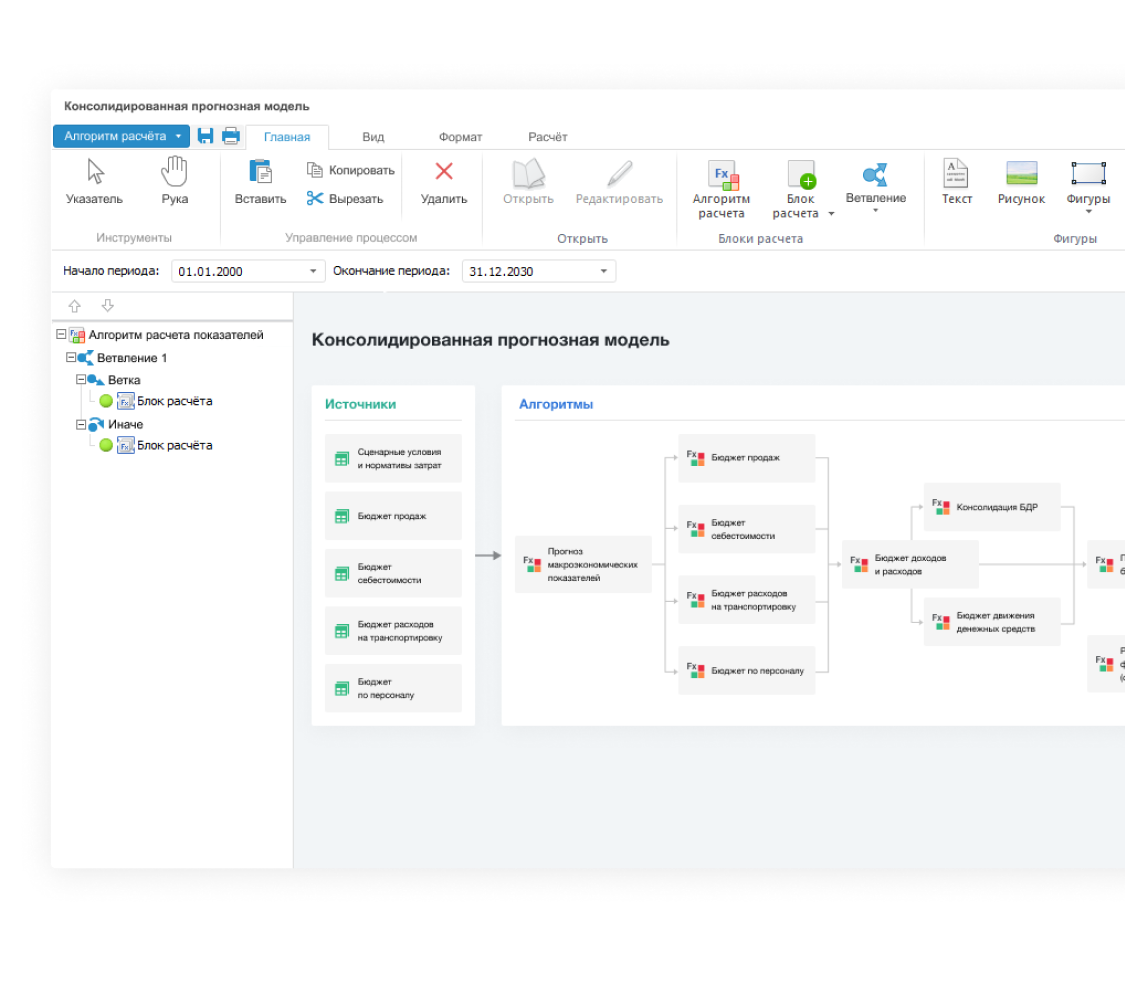The height and width of the screenshot is (984, 1125).
Task: Switch to the Расчёт tab
Action: click(x=547, y=137)
